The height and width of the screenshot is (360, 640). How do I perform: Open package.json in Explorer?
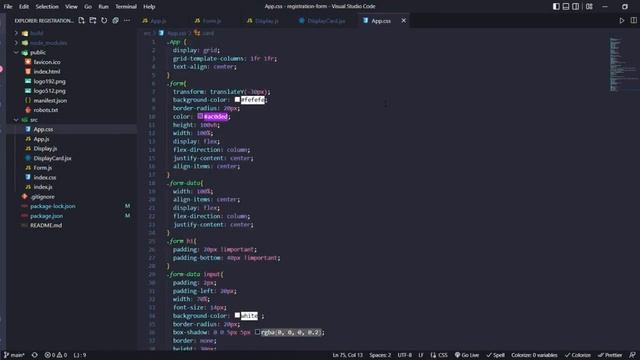tap(47, 216)
